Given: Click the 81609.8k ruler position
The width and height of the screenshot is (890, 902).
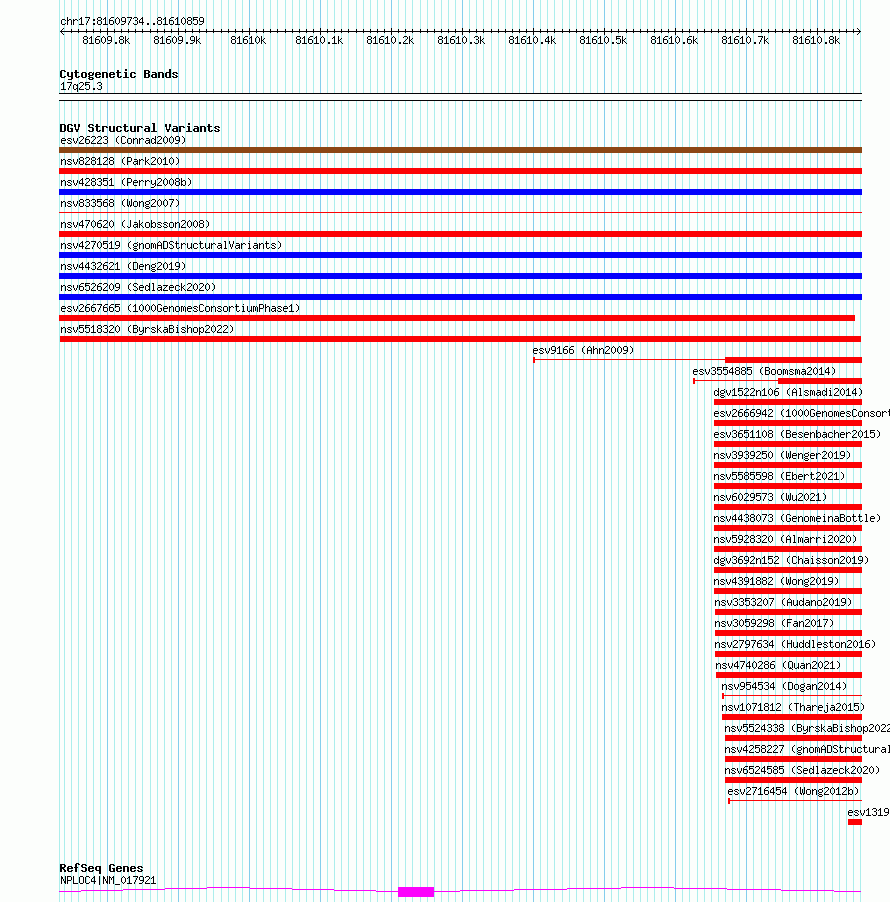Looking at the screenshot, I should 106,40.
